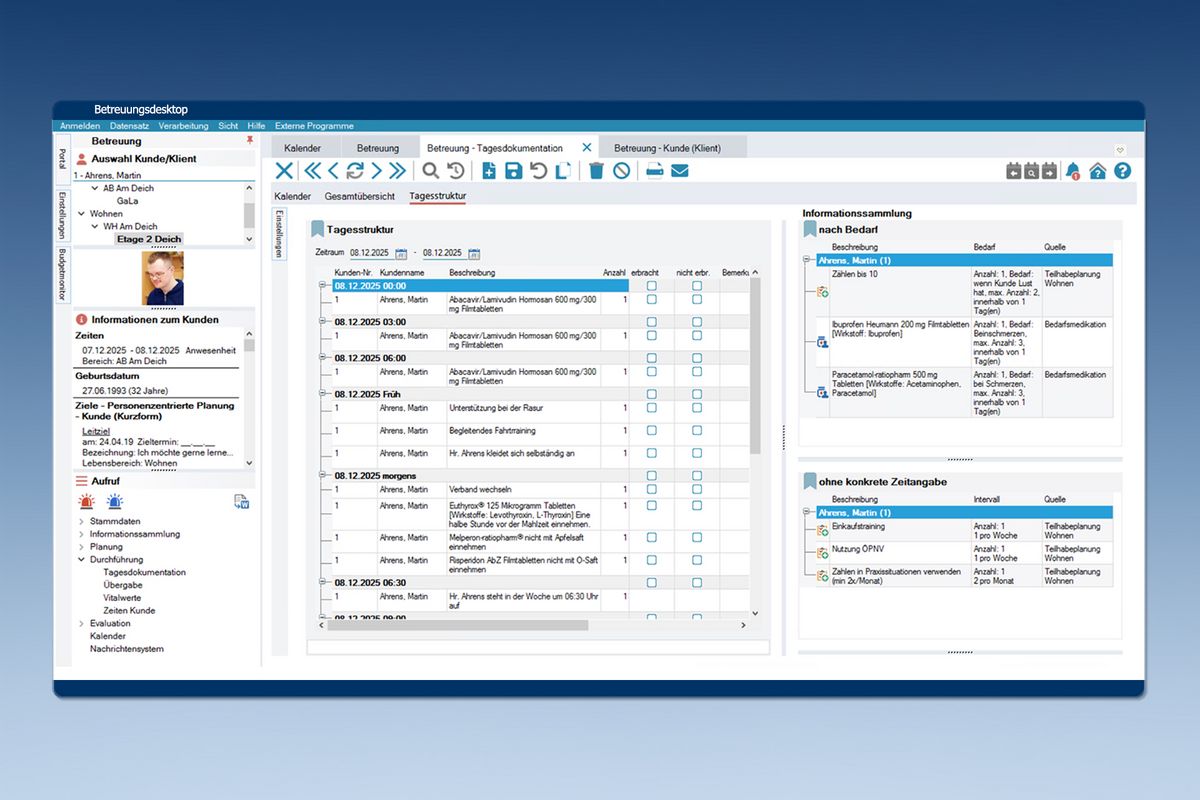Screen dimensions: 1200x800
Task: Switch to the Gesamtübersicht tab
Action: [x=359, y=196]
